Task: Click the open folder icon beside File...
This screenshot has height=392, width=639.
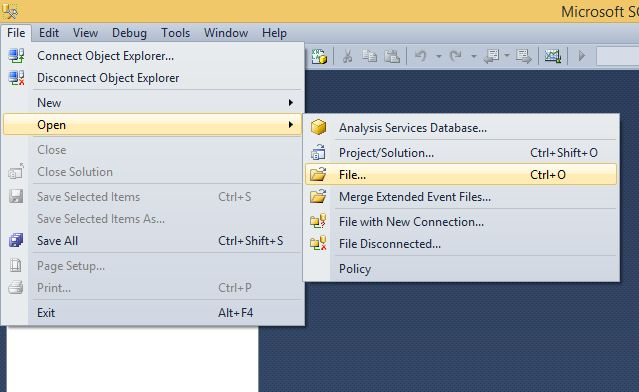Action: [x=318, y=174]
